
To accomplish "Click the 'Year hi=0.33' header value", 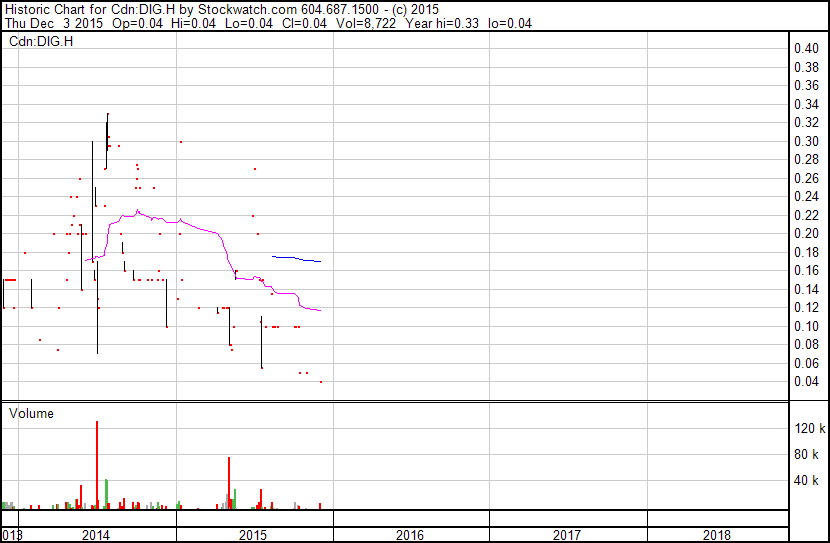I will point(441,23).
